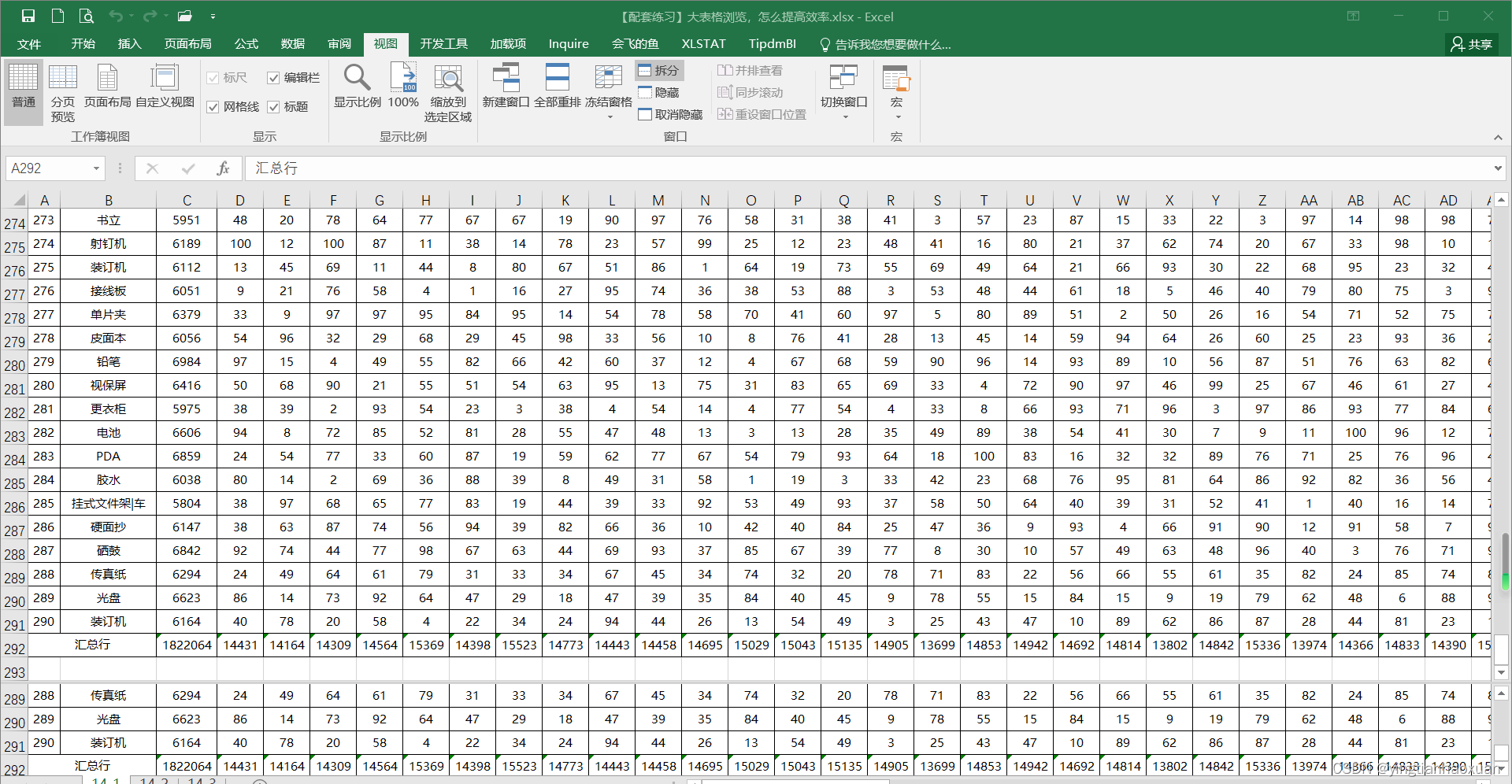1512x784 pixels.
Task: Switch to the 开发工具 Developer tab
Action: point(443,44)
